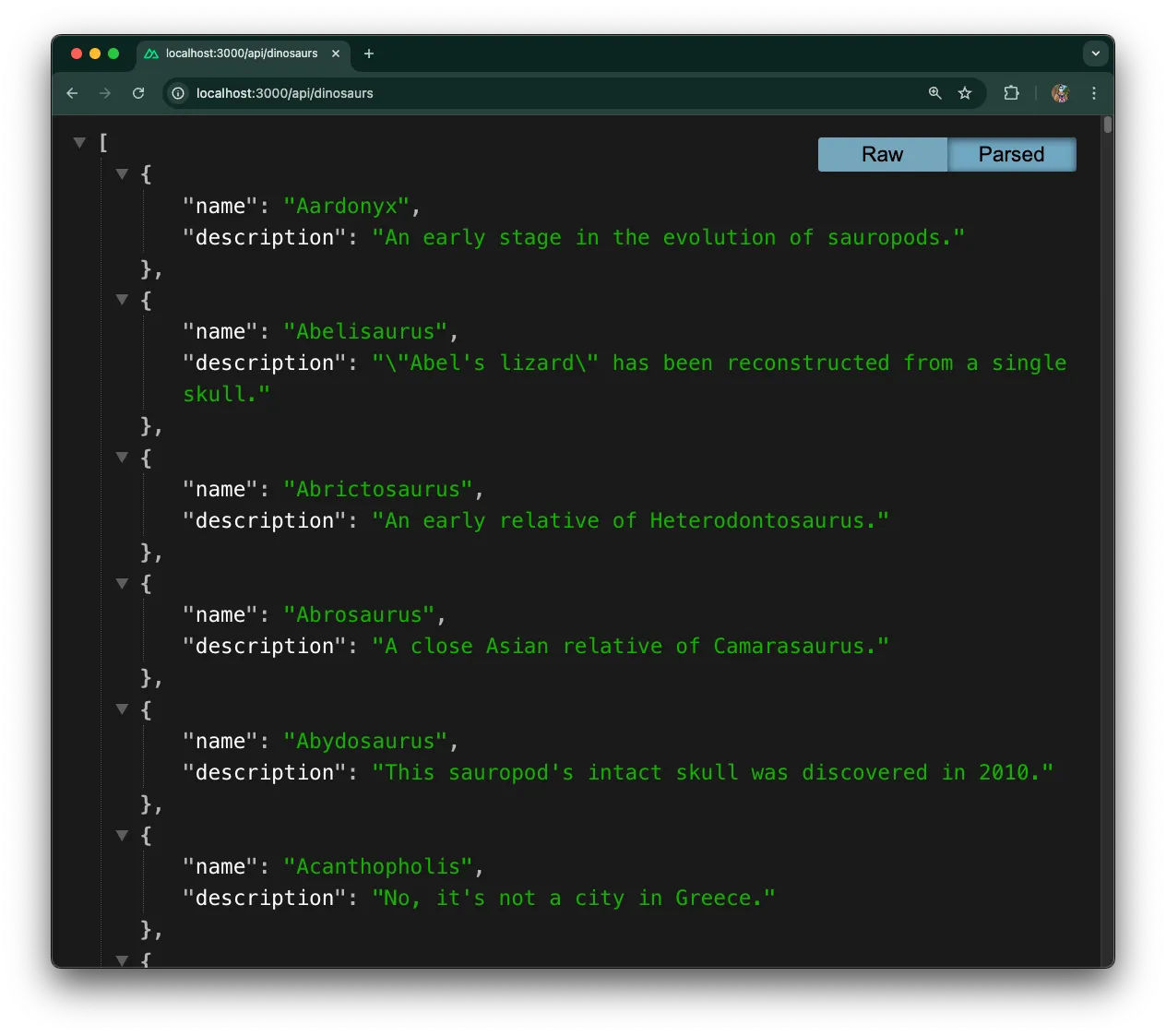Collapse the Aardonyx JSON object
Screen dimensions: 1166x1036
122,173
